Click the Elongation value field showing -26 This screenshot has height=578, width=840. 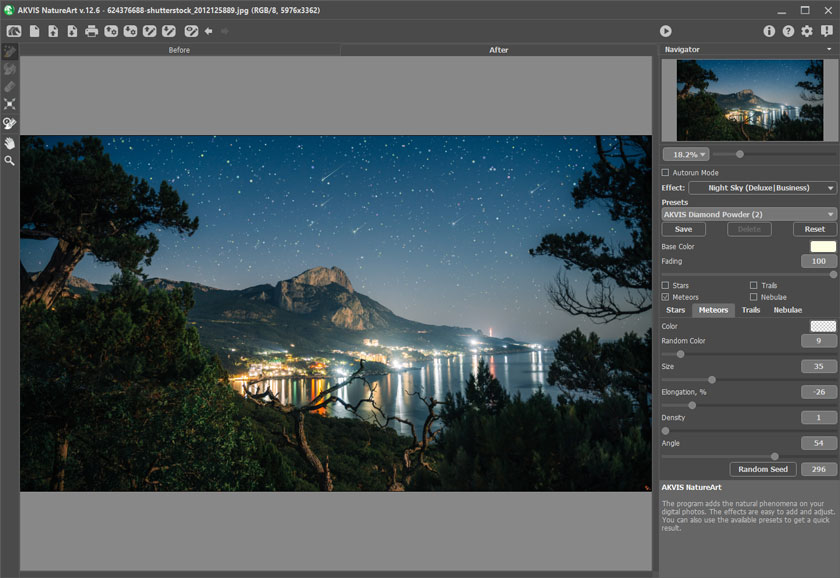[819, 392]
